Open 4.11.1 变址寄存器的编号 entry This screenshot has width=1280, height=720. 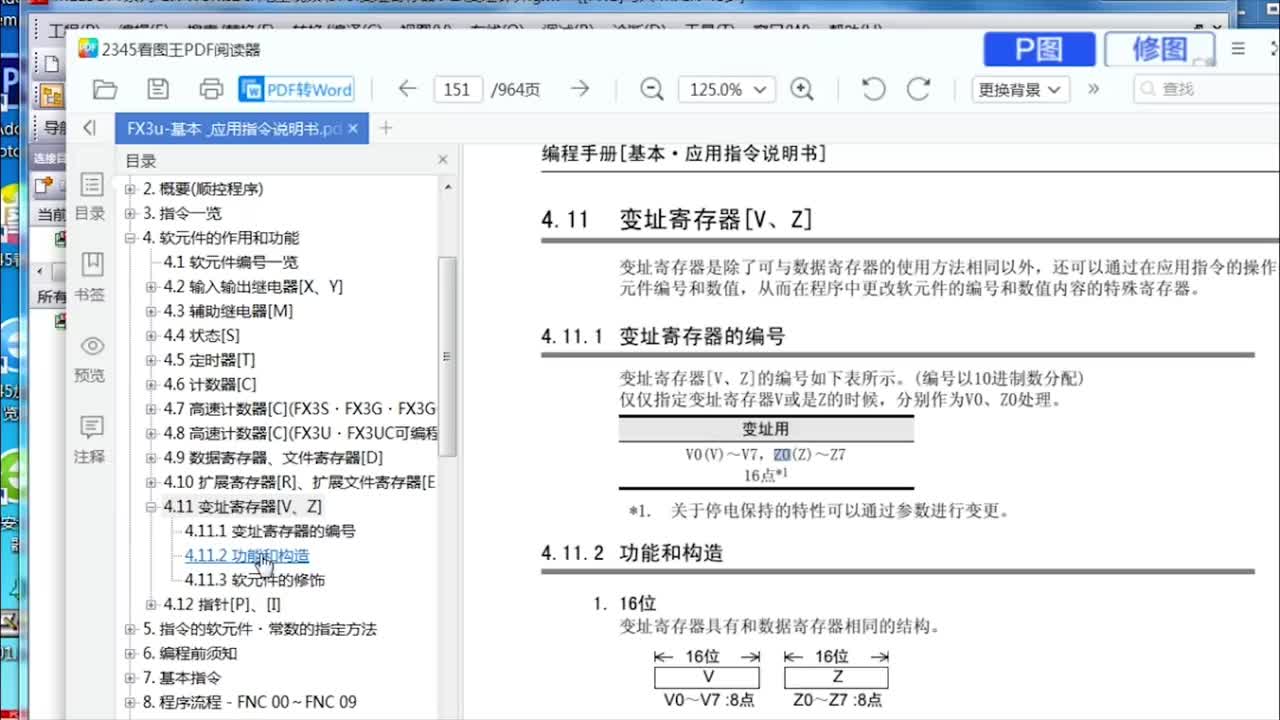(270, 531)
